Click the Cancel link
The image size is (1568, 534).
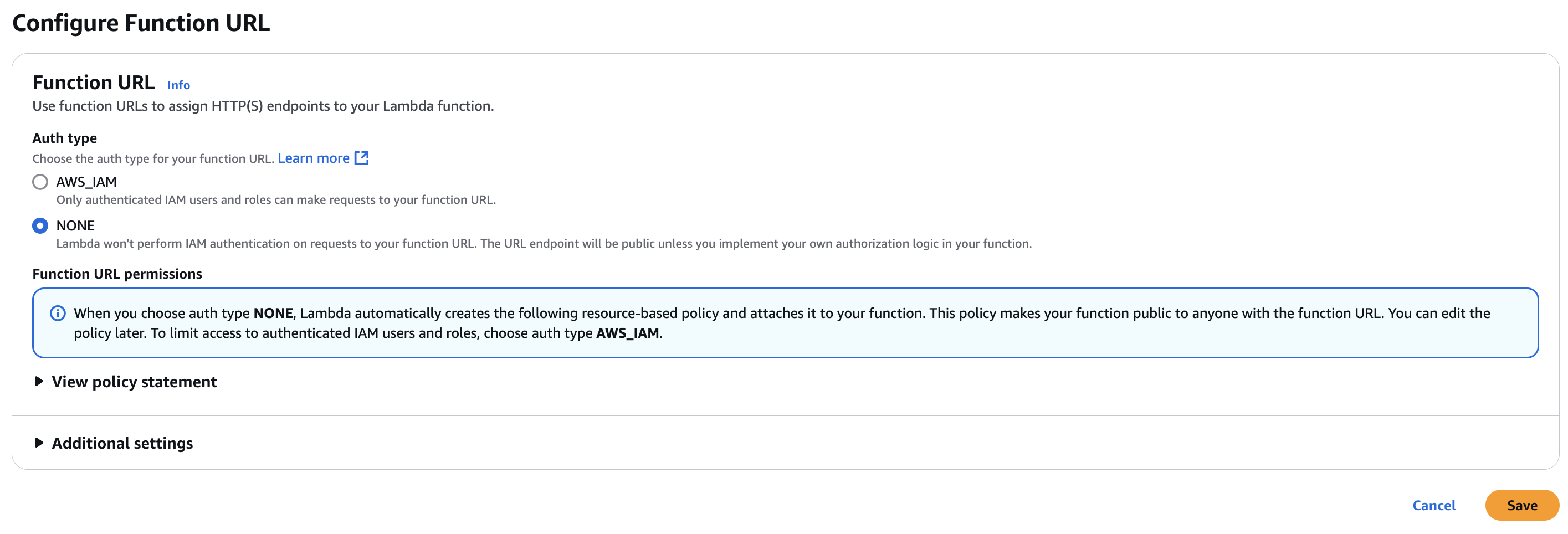point(1434,505)
